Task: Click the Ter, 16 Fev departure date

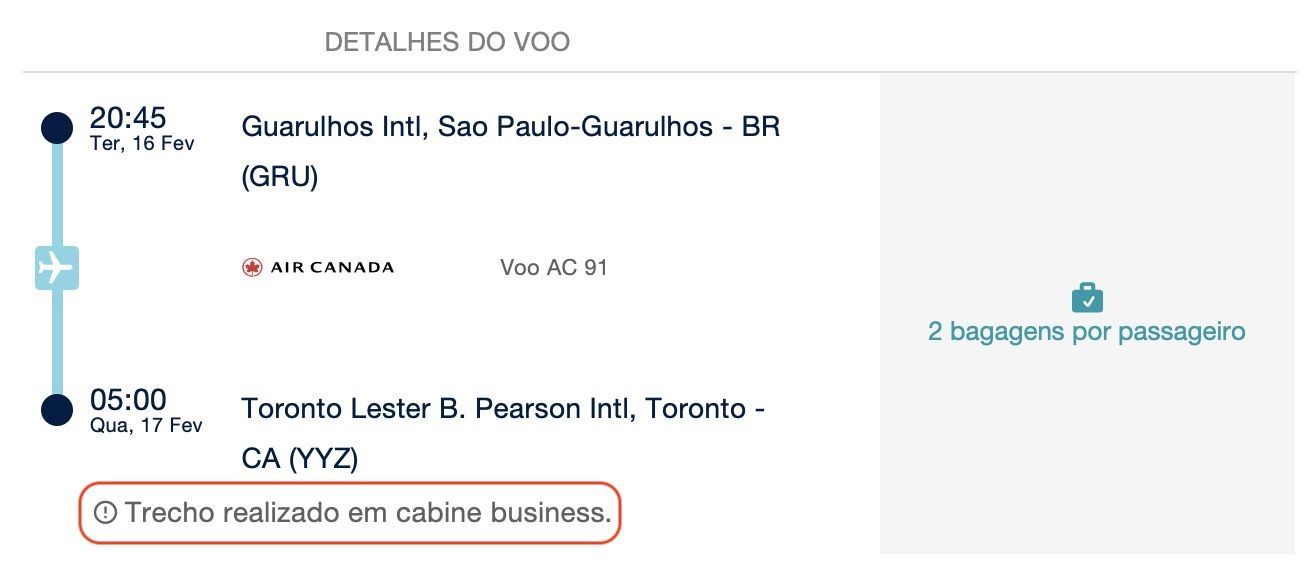Action: 142,143
